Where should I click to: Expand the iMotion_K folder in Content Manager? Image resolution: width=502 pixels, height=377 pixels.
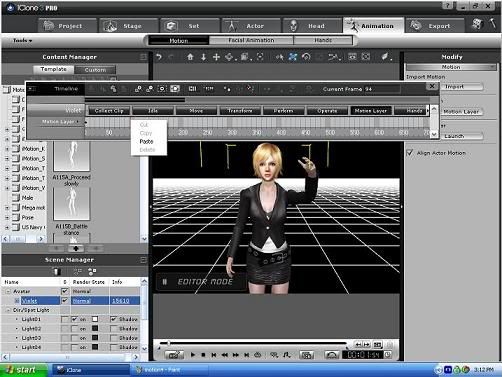[x=7, y=149]
